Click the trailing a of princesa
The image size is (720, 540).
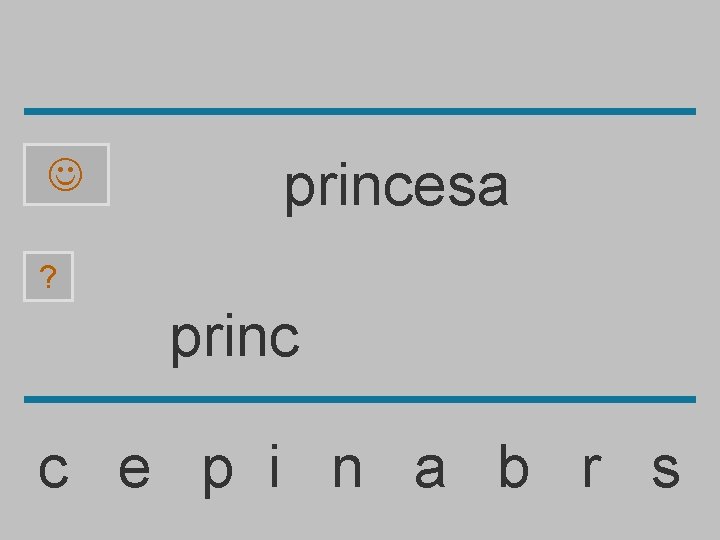click(x=493, y=187)
